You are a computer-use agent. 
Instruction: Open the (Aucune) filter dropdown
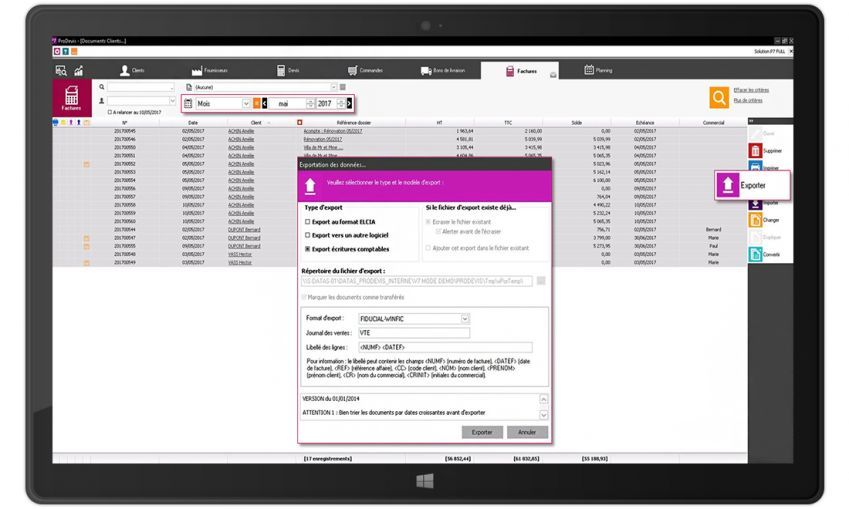click(x=334, y=87)
